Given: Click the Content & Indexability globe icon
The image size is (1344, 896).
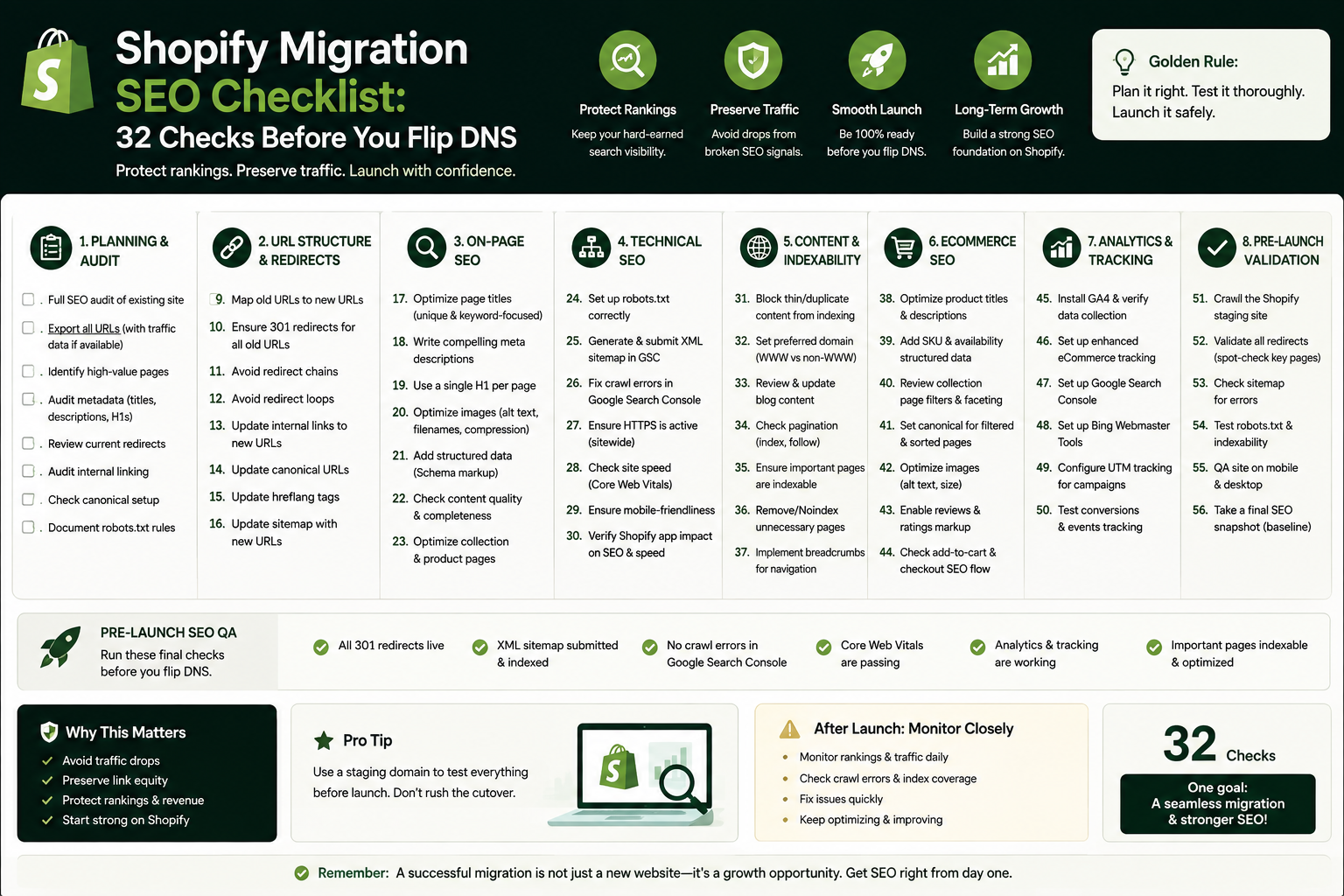Looking at the screenshot, I should [759, 248].
